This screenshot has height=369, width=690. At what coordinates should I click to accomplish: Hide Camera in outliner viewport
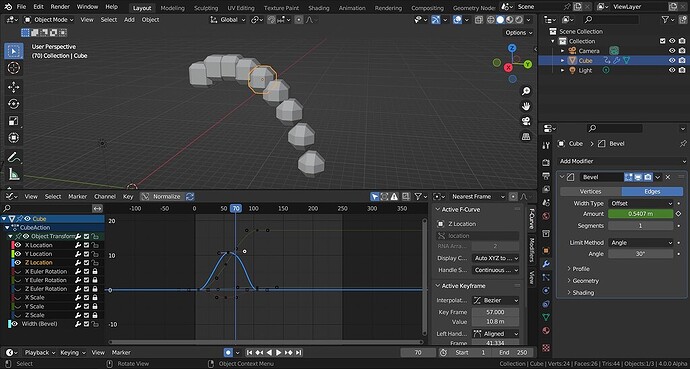click(672, 51)
